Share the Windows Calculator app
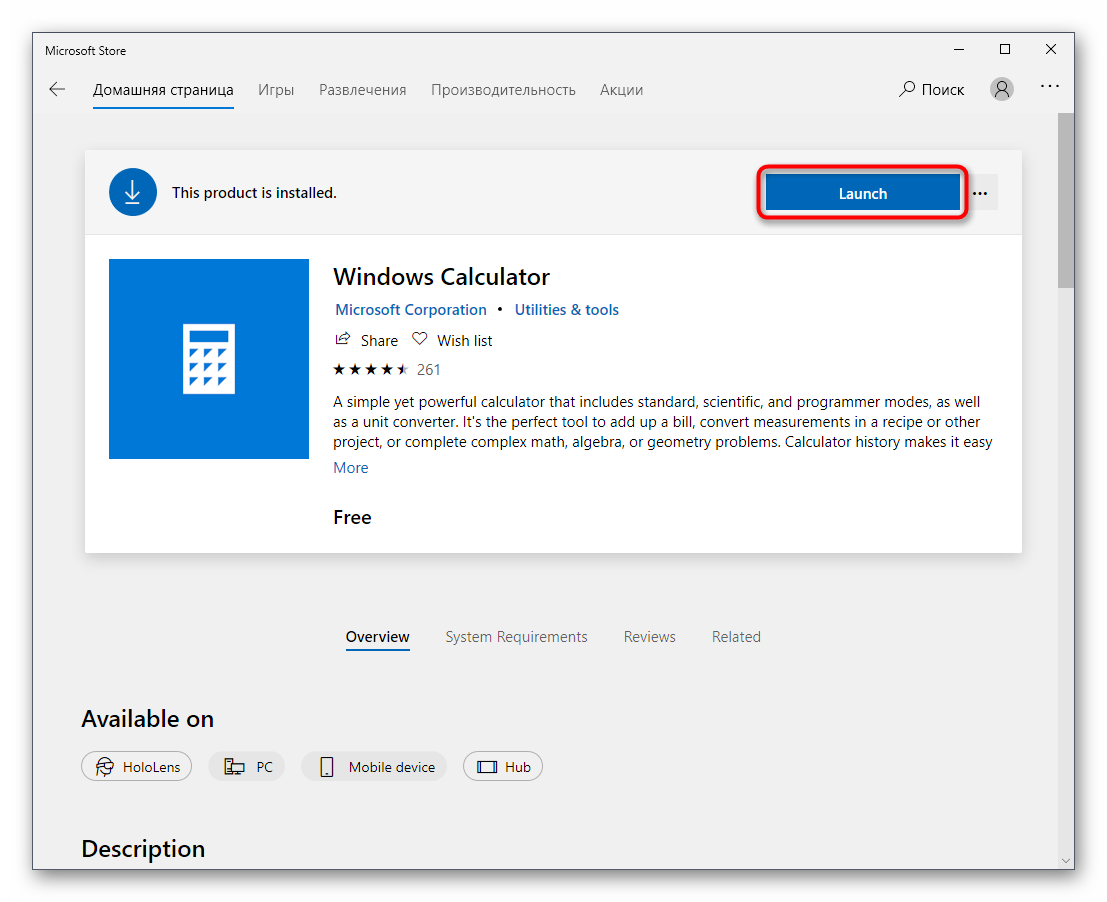Image resolution: width=1107 pixels, height=902 pixels. pos(366,340)
